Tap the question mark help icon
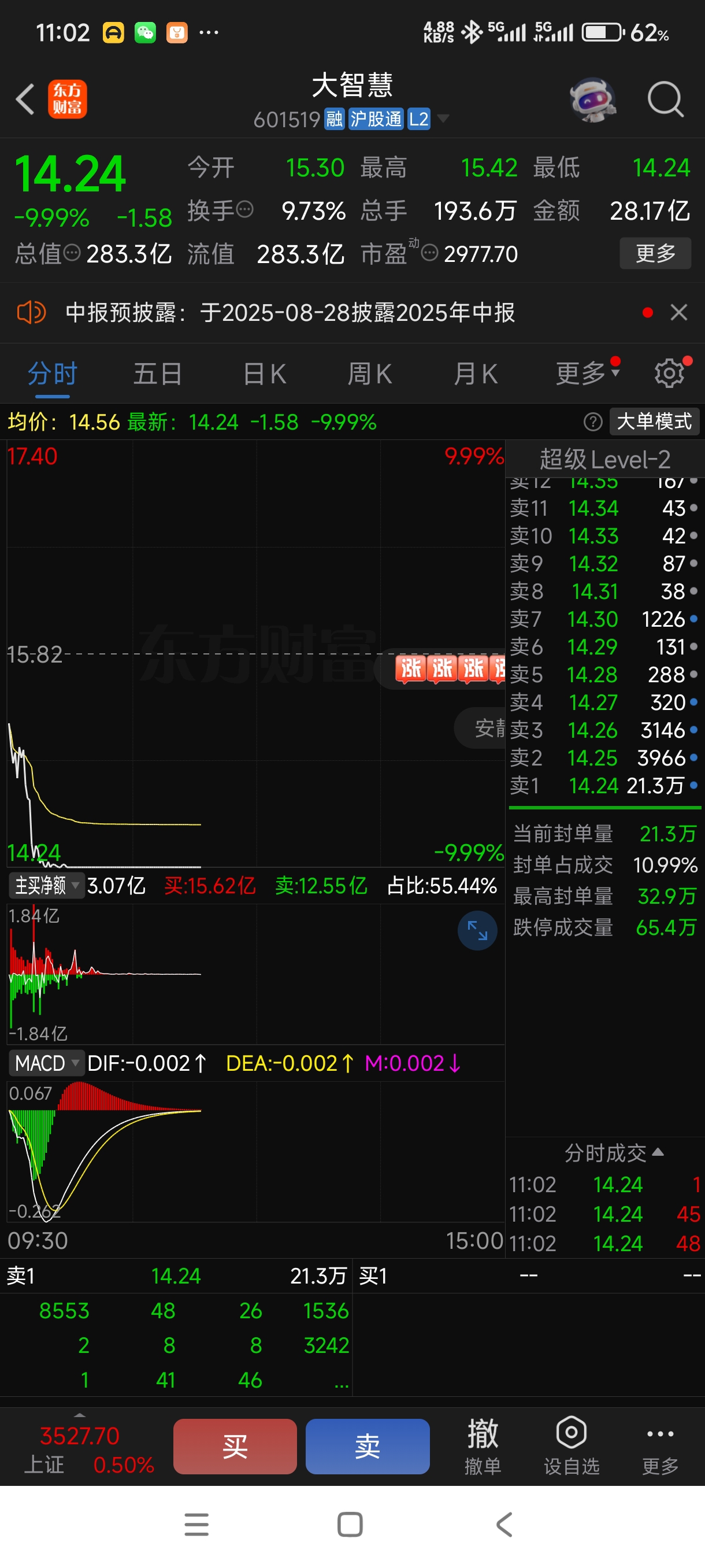The width and height of the screenshot is (705, 1568). tap(592, 422)
